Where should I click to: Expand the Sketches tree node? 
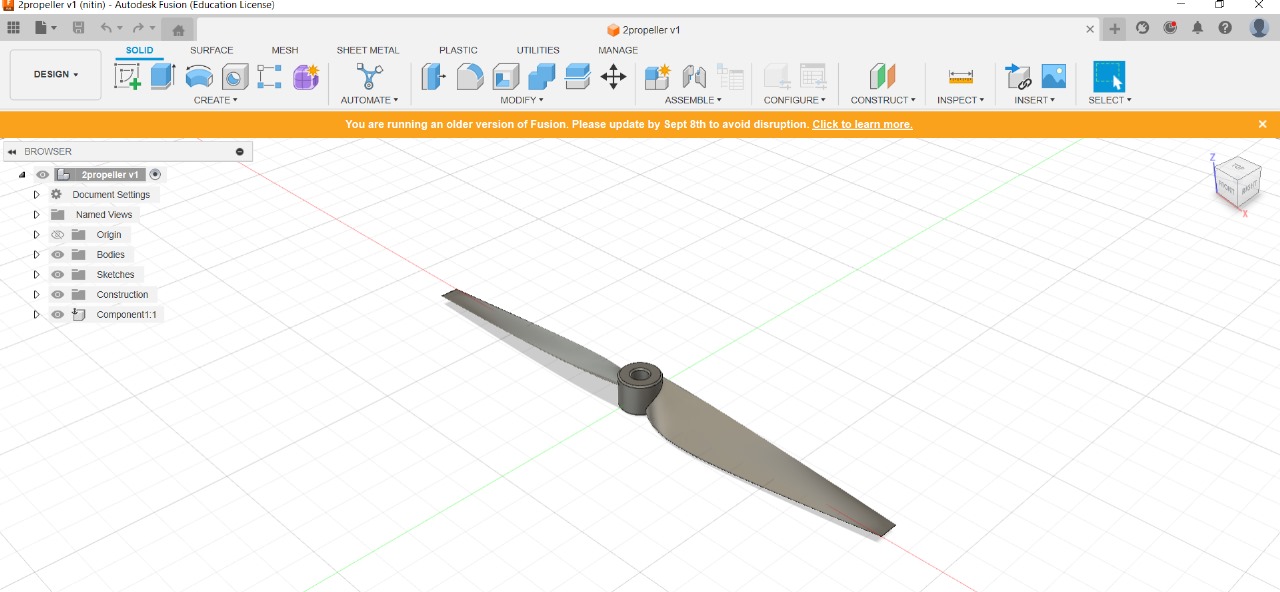[36, 275]
